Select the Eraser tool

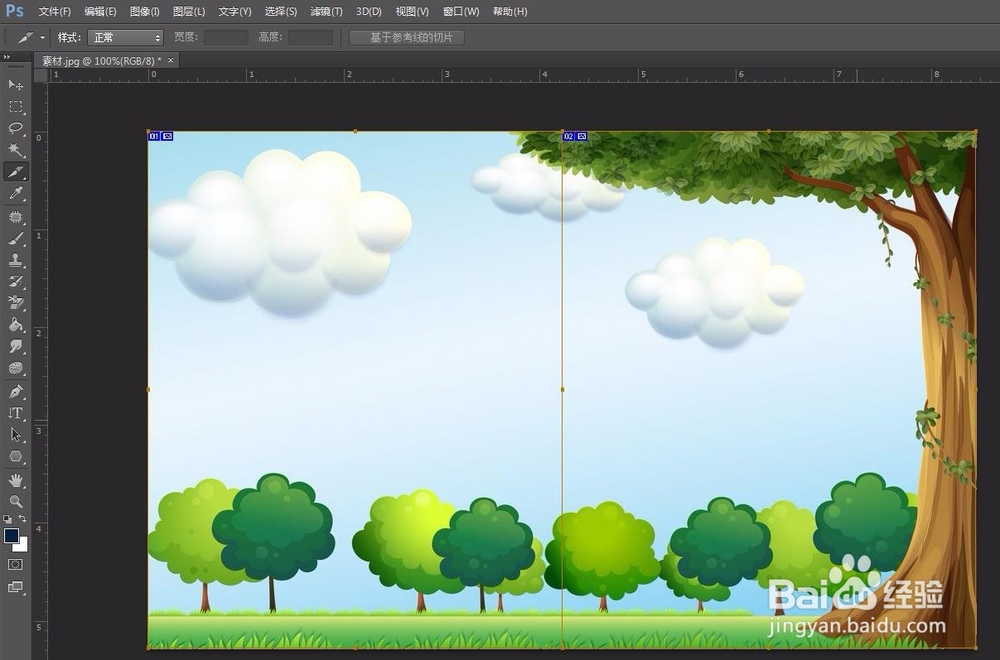point(16,304)
